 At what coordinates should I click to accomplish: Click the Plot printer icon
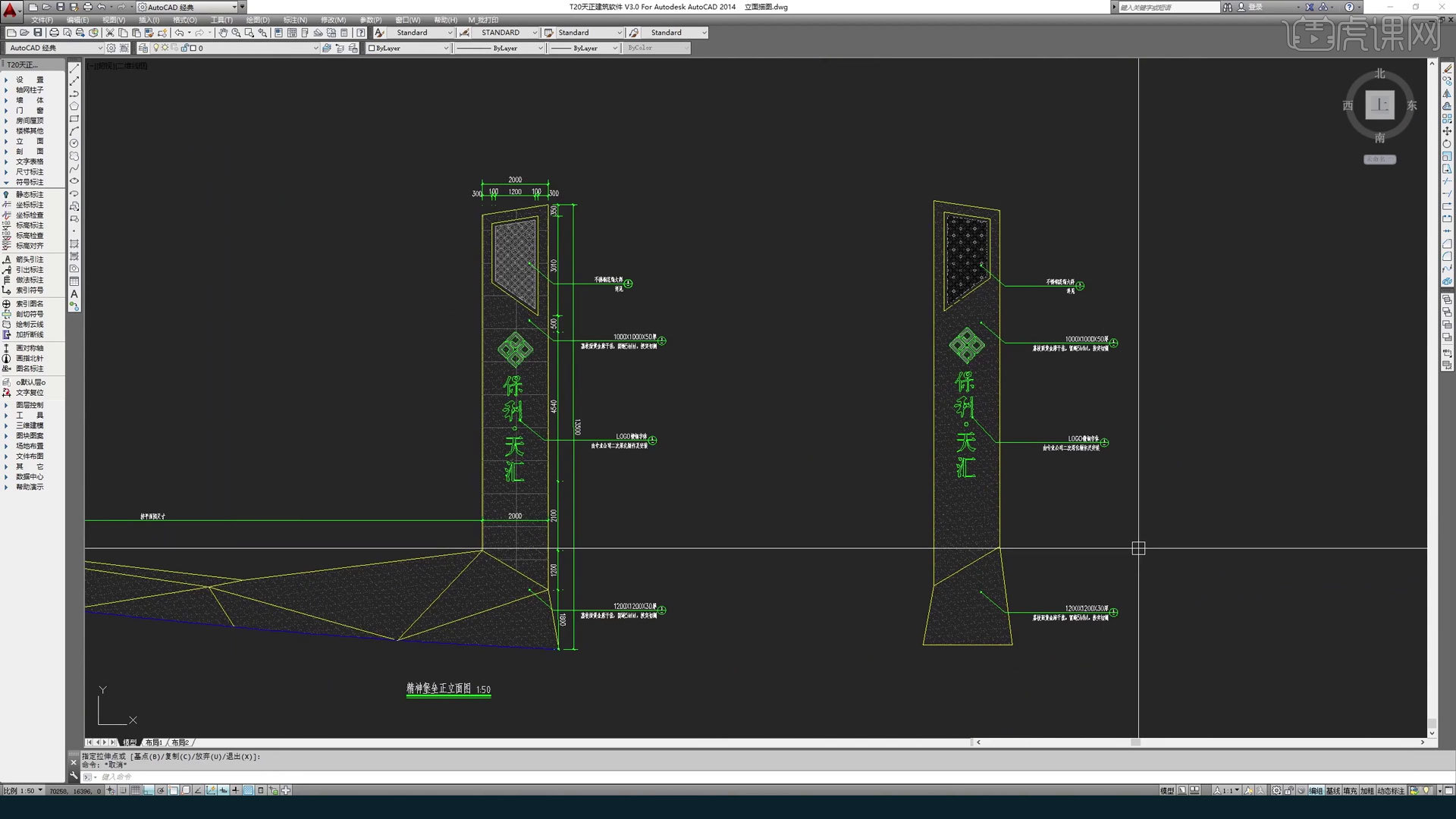[54, 33]
